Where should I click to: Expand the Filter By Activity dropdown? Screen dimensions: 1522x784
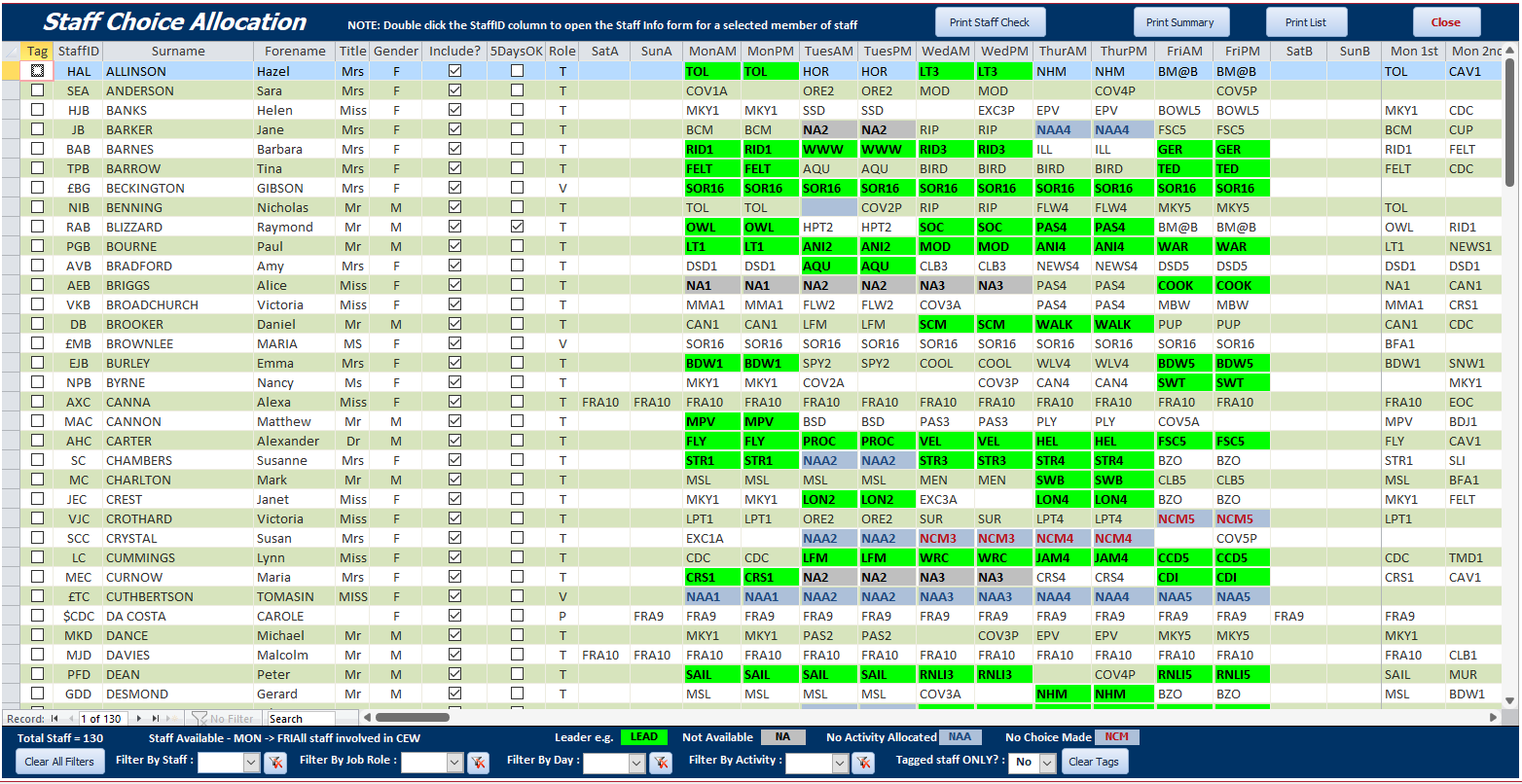(x=840, y=763)
